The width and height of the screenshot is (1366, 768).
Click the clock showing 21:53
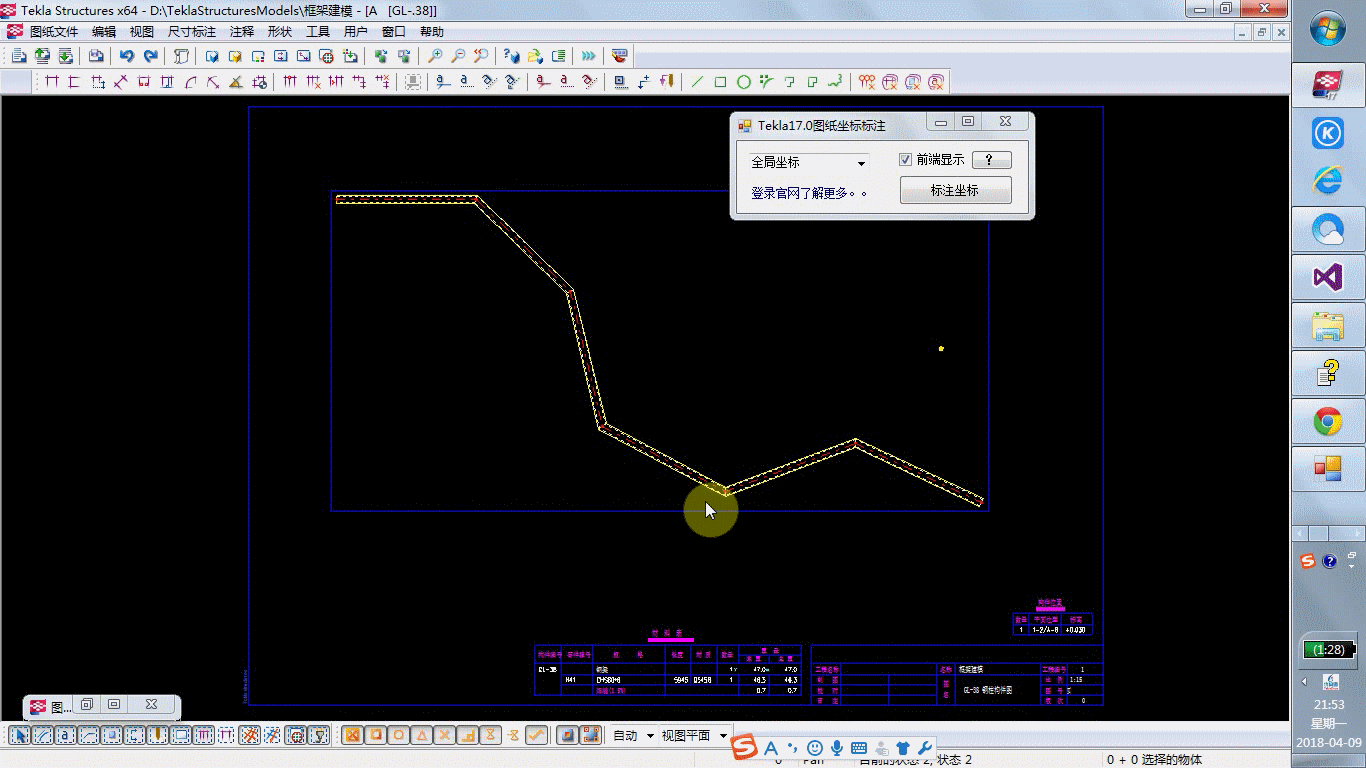(1328, 705)
